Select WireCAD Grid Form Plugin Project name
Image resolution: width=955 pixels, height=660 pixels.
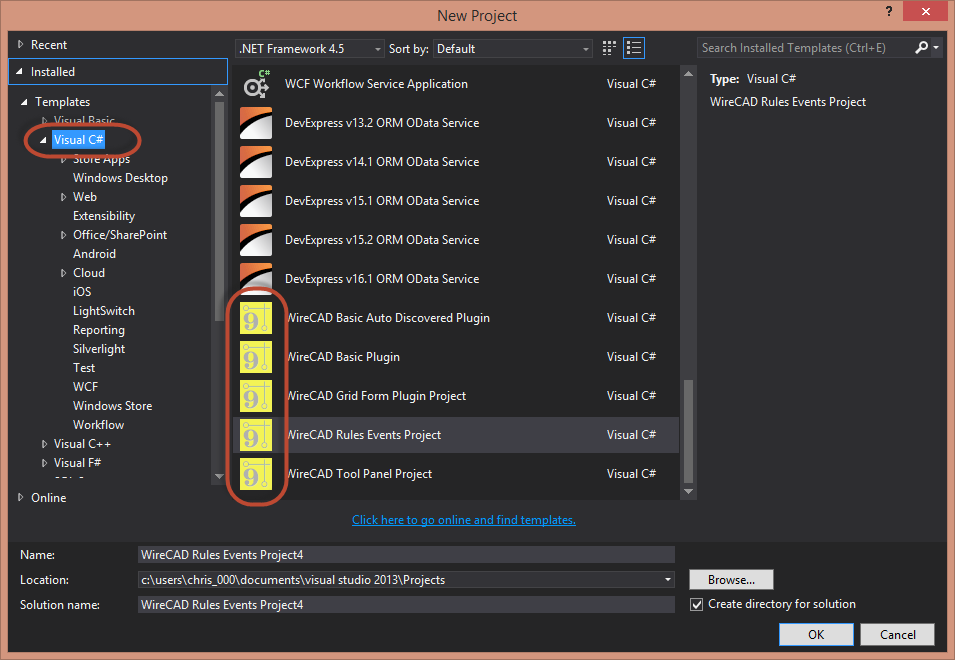tap(376, 396)
